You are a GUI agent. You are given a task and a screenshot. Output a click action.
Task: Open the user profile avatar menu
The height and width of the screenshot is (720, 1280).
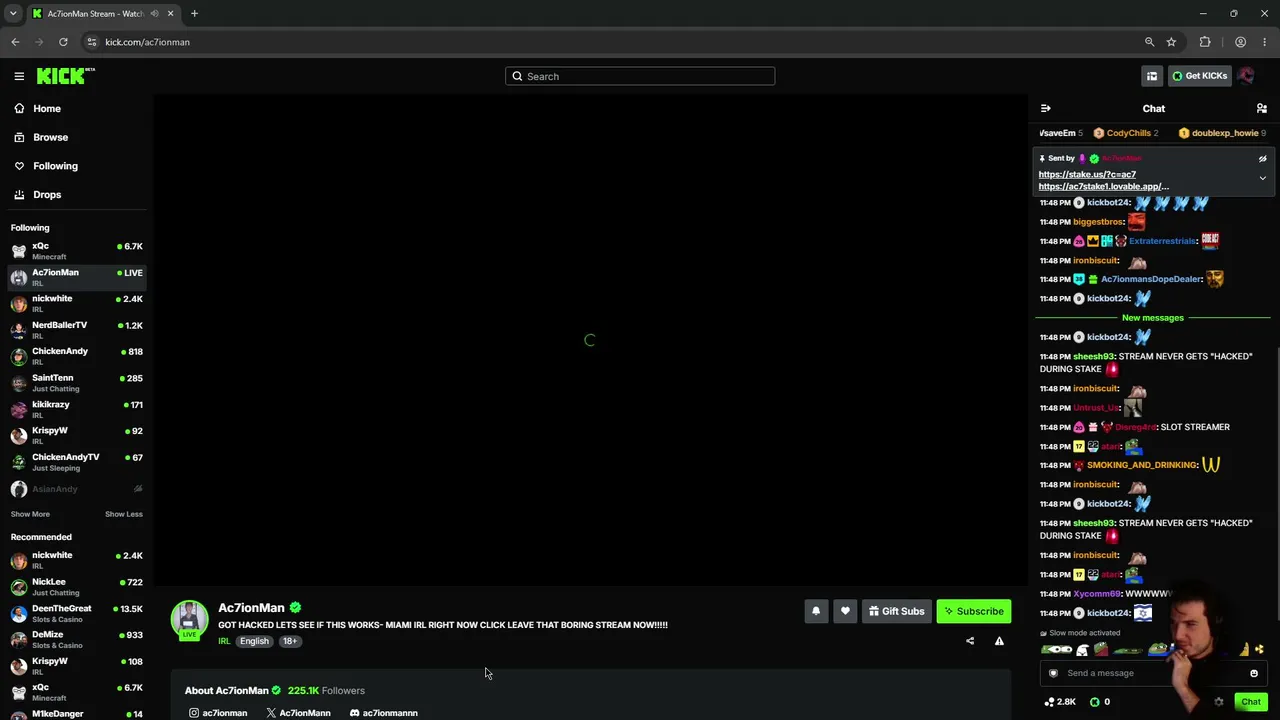pos(1246,76)
